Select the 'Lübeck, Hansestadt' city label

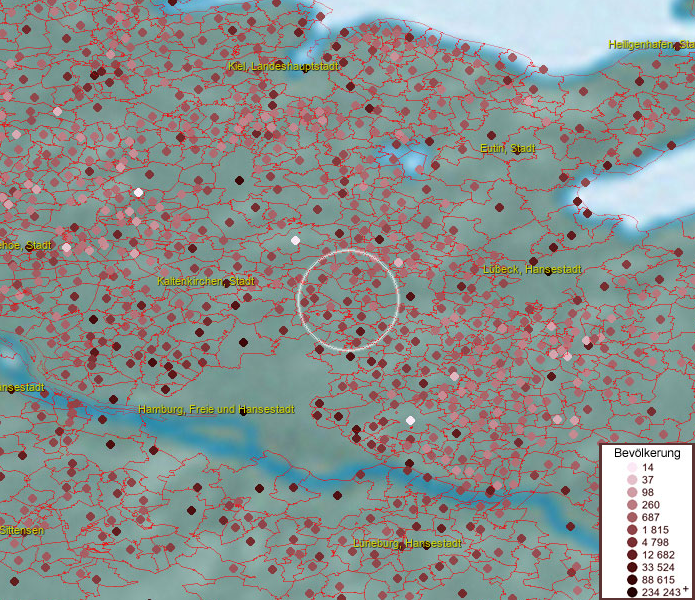[532, 269]
